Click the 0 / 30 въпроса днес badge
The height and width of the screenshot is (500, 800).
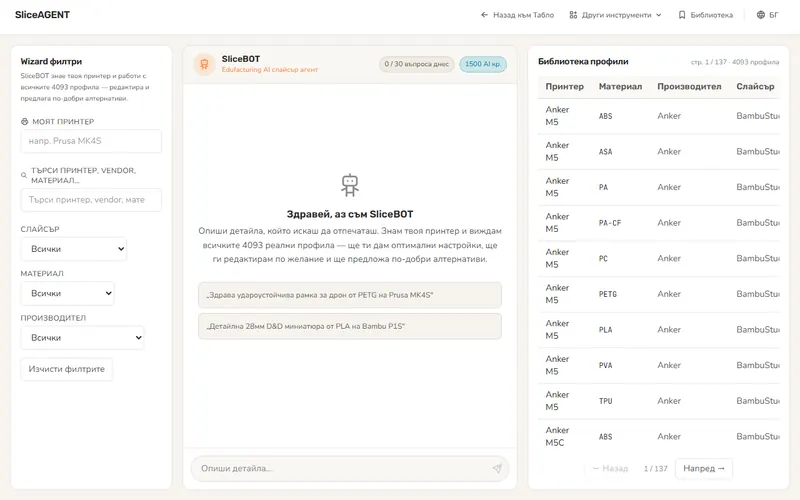click(416, 64)
